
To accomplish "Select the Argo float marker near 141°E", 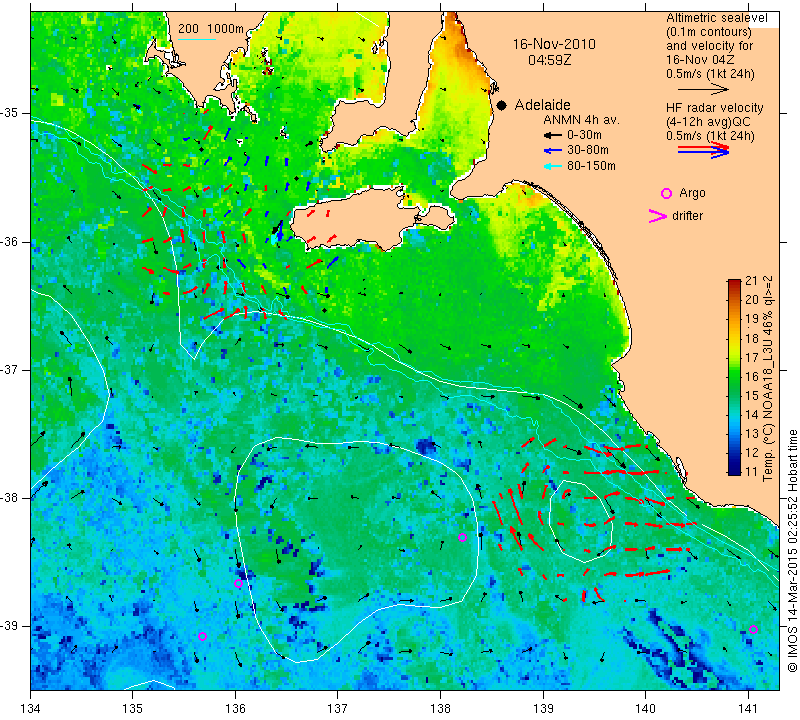I will pyautogui.click(x=753, y=629).
